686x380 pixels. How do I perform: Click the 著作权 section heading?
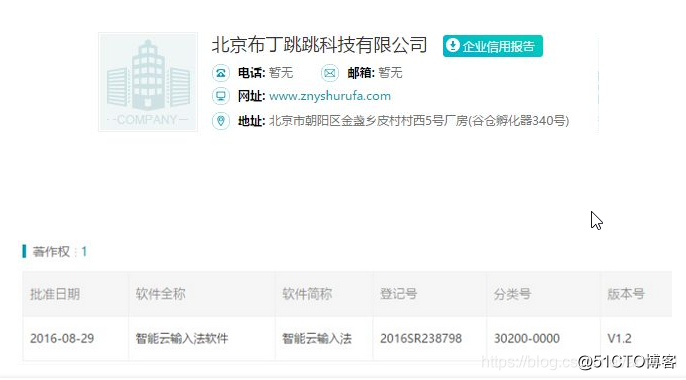[51, 251]
